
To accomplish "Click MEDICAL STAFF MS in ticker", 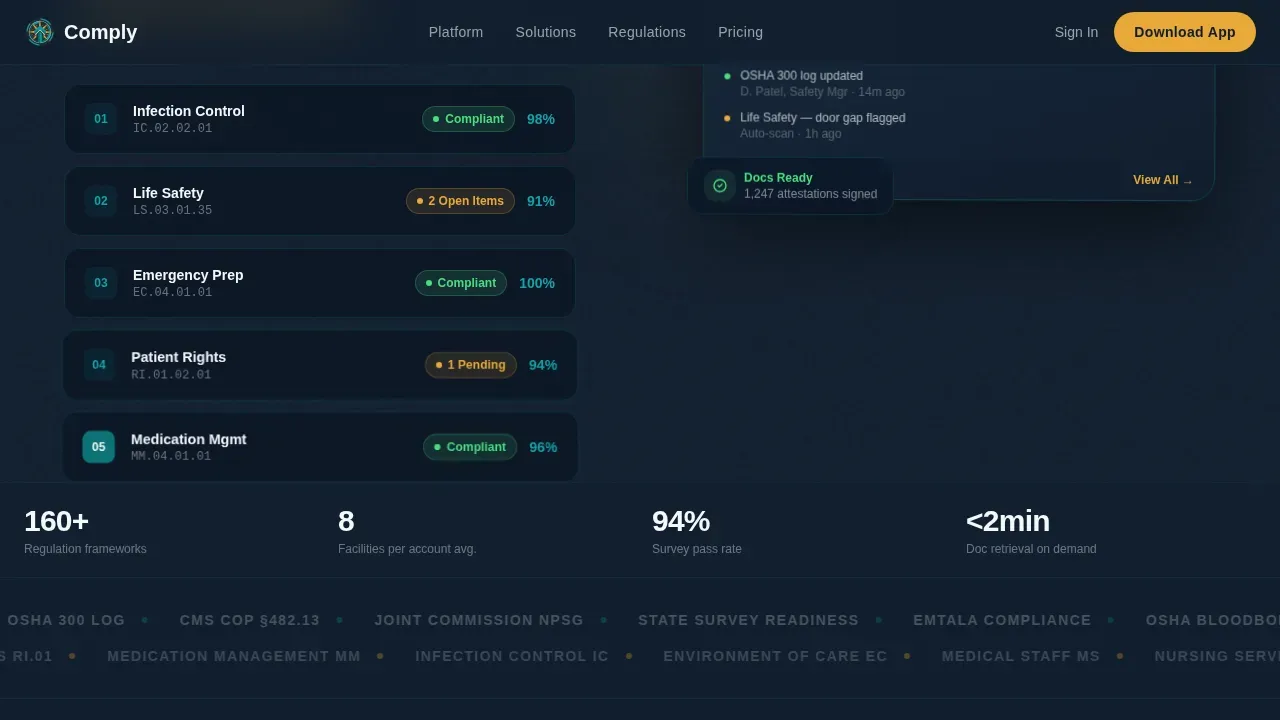I will 1021,656.
